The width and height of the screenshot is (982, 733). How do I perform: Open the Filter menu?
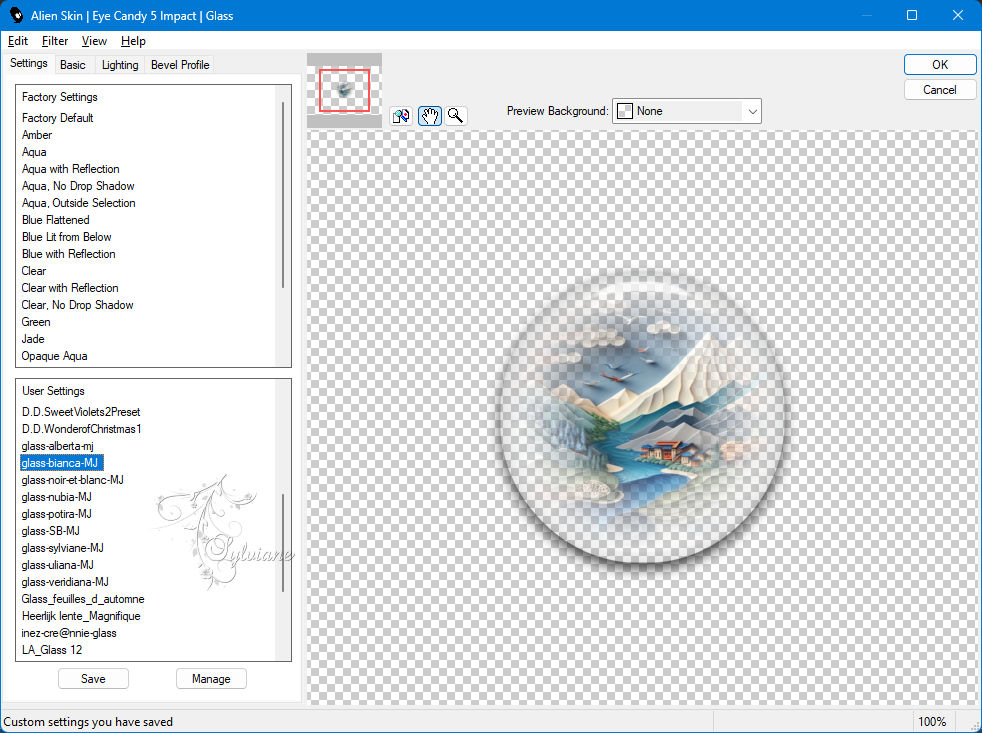[54, 41]
